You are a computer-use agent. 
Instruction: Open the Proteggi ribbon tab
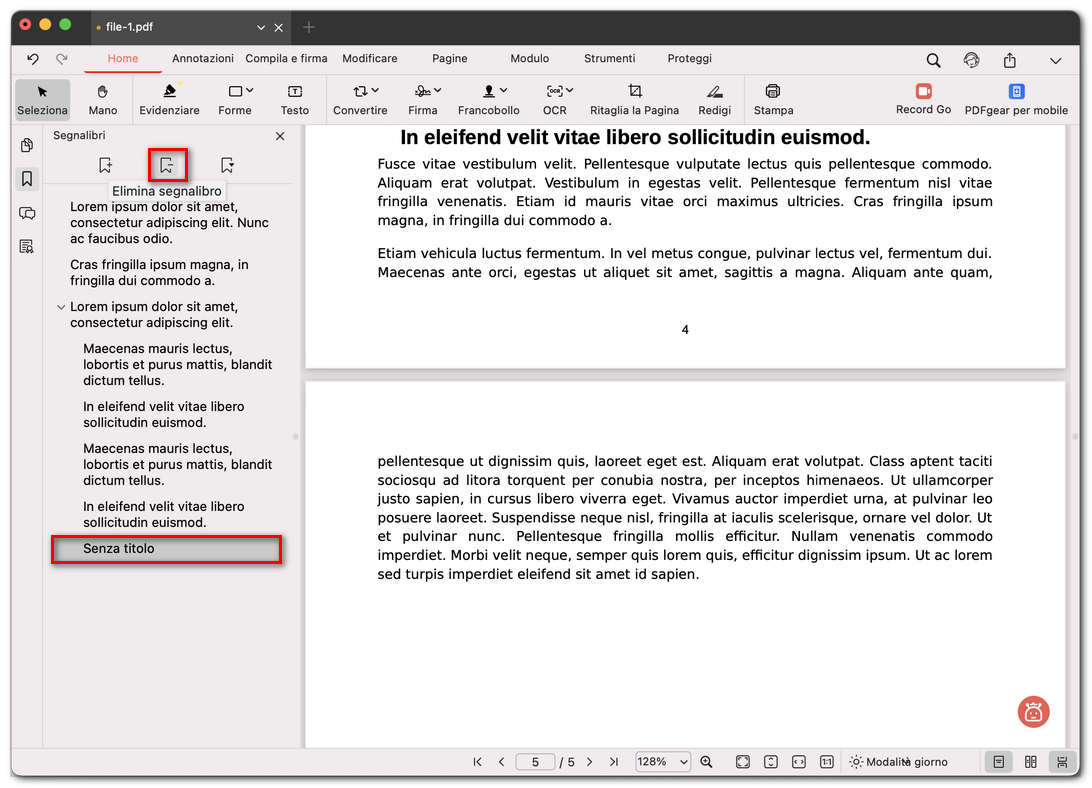point(689,58)
